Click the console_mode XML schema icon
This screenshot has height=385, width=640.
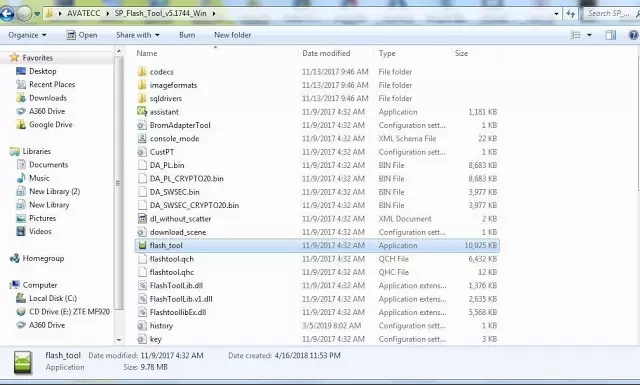142,138
